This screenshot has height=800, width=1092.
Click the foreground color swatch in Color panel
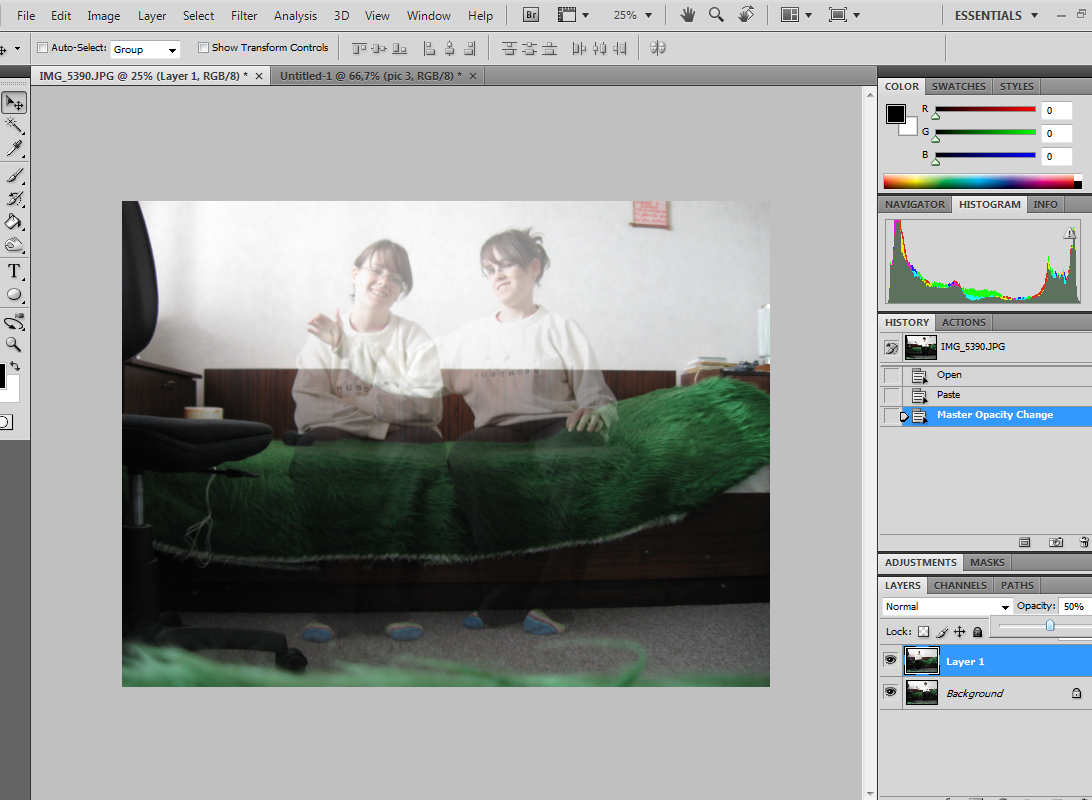[x=896, y=114]
